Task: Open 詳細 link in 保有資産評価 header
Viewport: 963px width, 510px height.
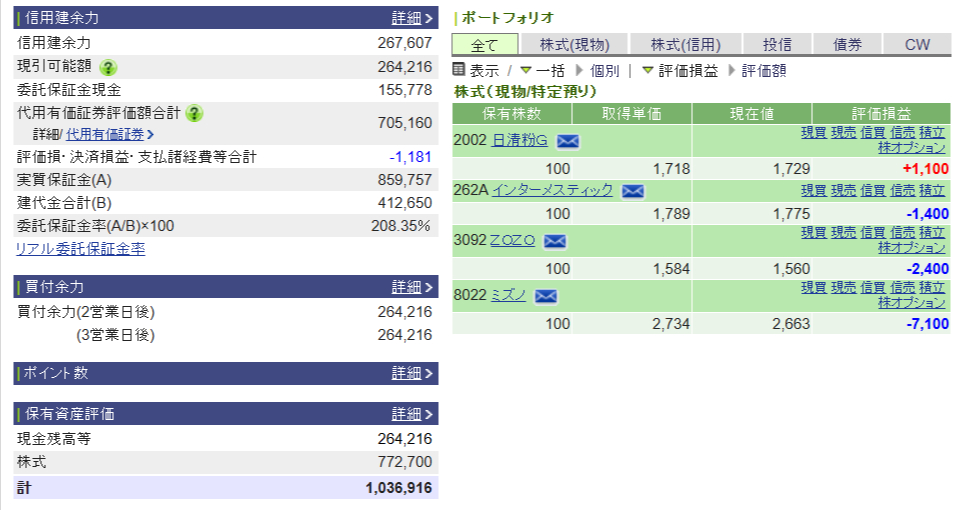Action: pyautogui.click(x=412, y=414)
